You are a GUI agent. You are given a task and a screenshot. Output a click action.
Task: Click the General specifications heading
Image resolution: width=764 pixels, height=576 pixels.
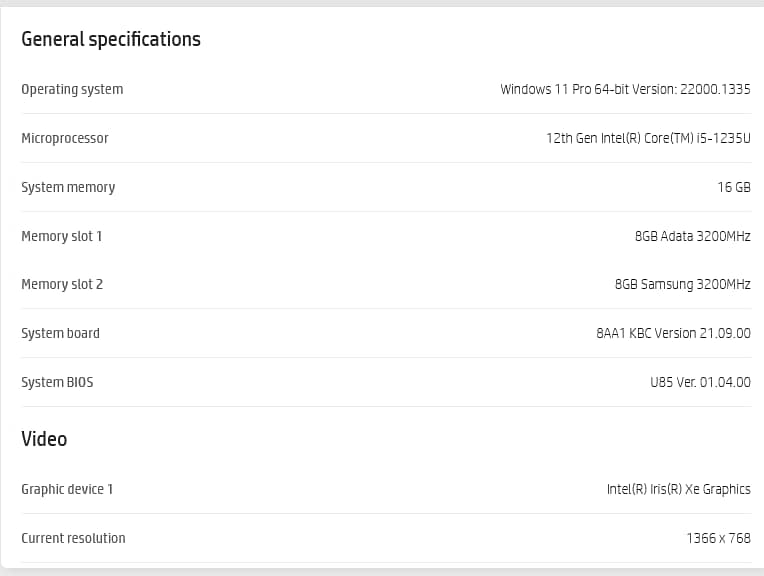111,39
